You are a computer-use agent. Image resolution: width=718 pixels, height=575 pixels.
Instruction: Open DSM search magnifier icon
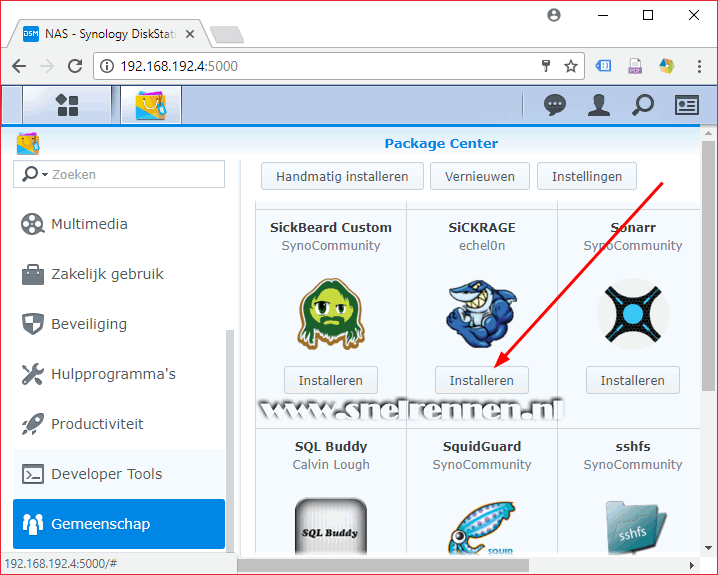[642, 105]
